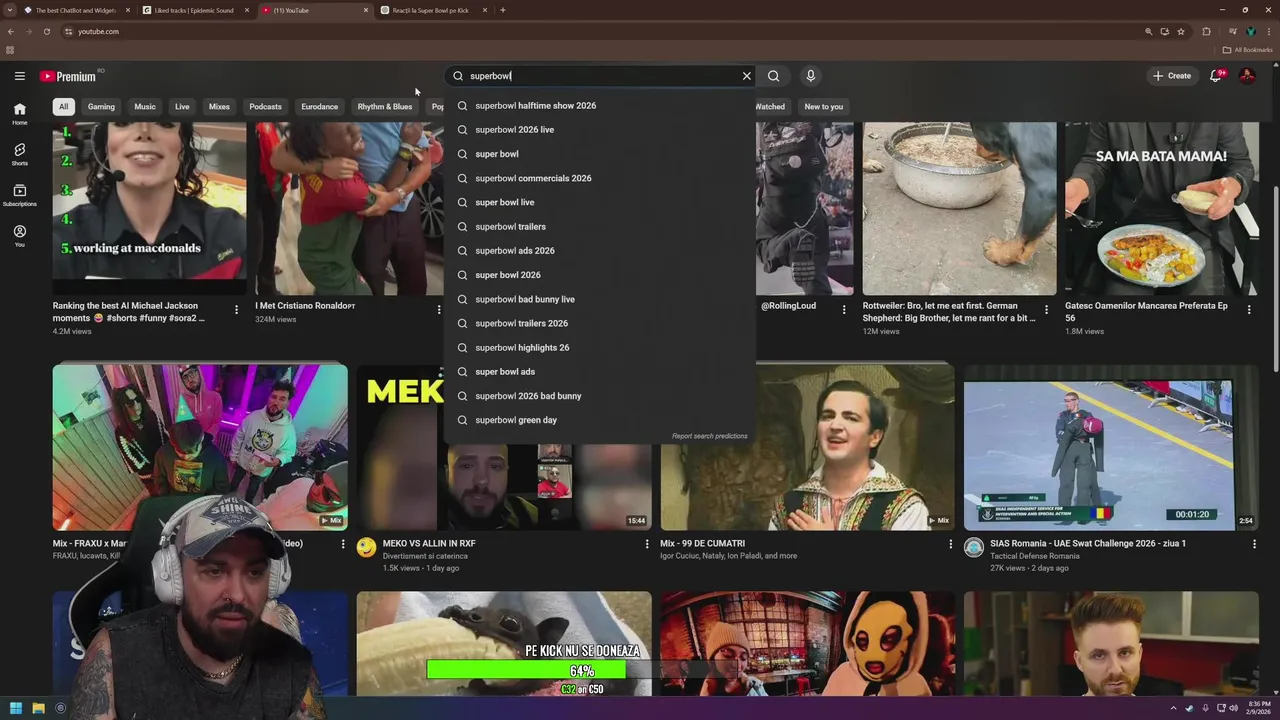
Task: Select the Music filter chip
Action: (145, 106)
